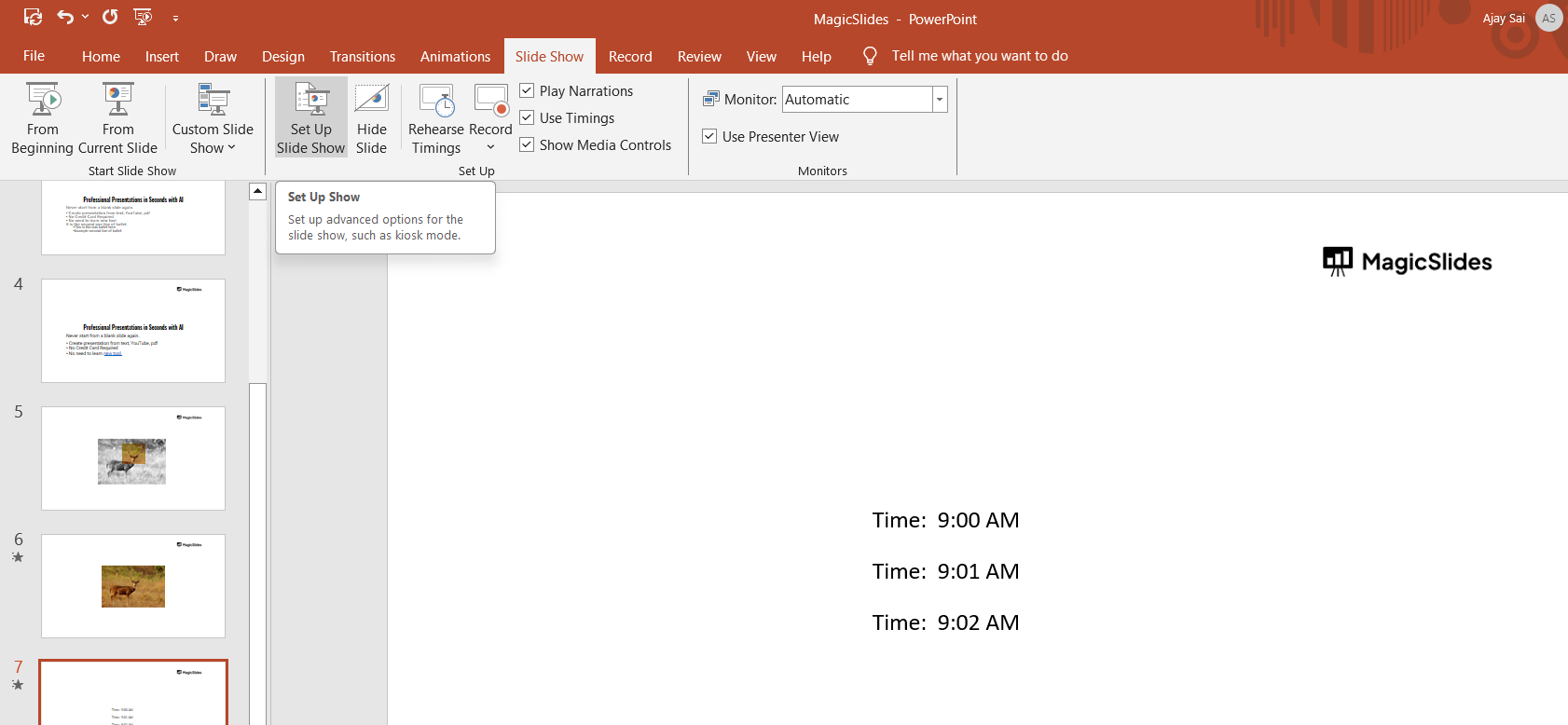Click the Redo/Repeat icon
Screen dimensions: 1568x725
click(x=110, y=17)
